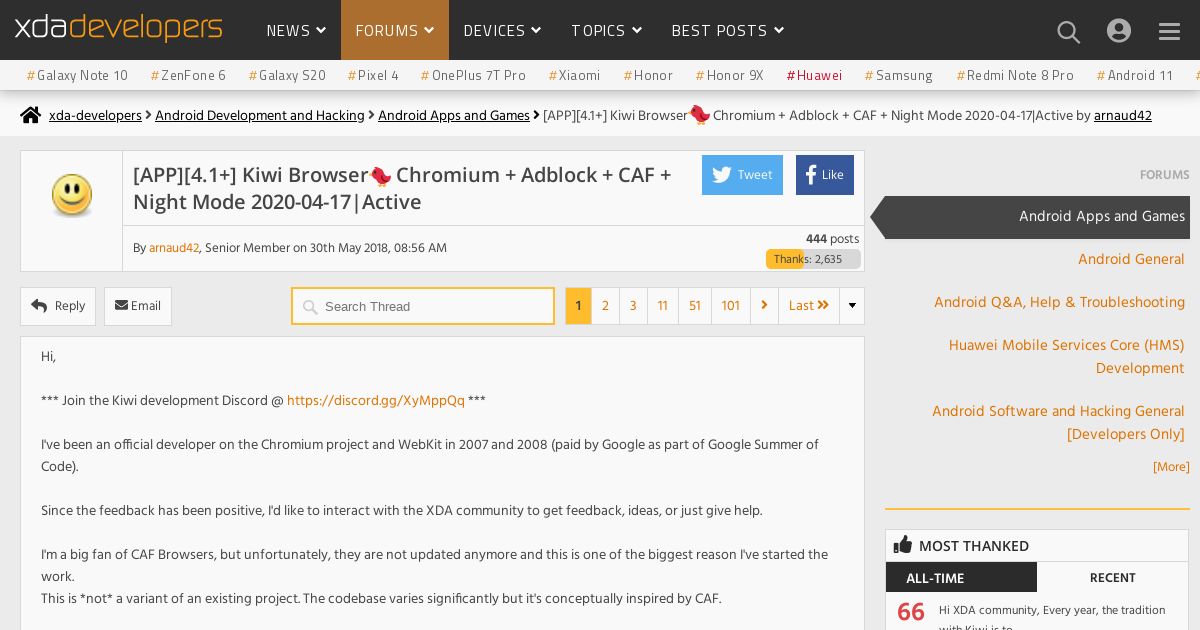Select the #Huawei tag

(814, 75)
